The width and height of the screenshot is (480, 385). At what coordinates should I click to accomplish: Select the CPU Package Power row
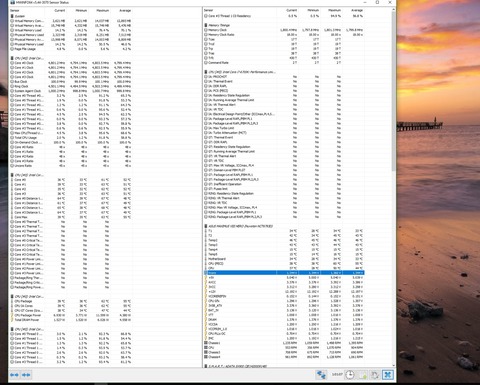(x=71, y=315)
